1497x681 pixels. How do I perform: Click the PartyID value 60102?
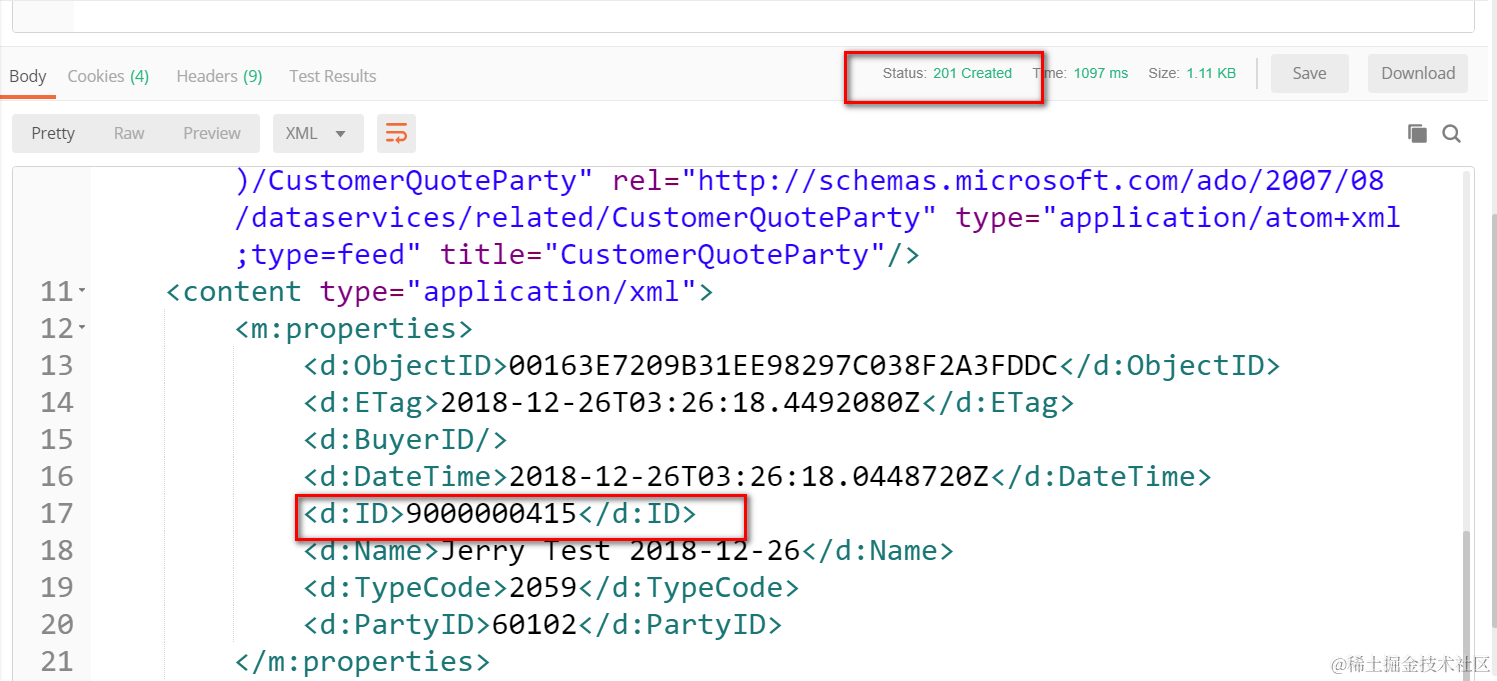[534, 624]
